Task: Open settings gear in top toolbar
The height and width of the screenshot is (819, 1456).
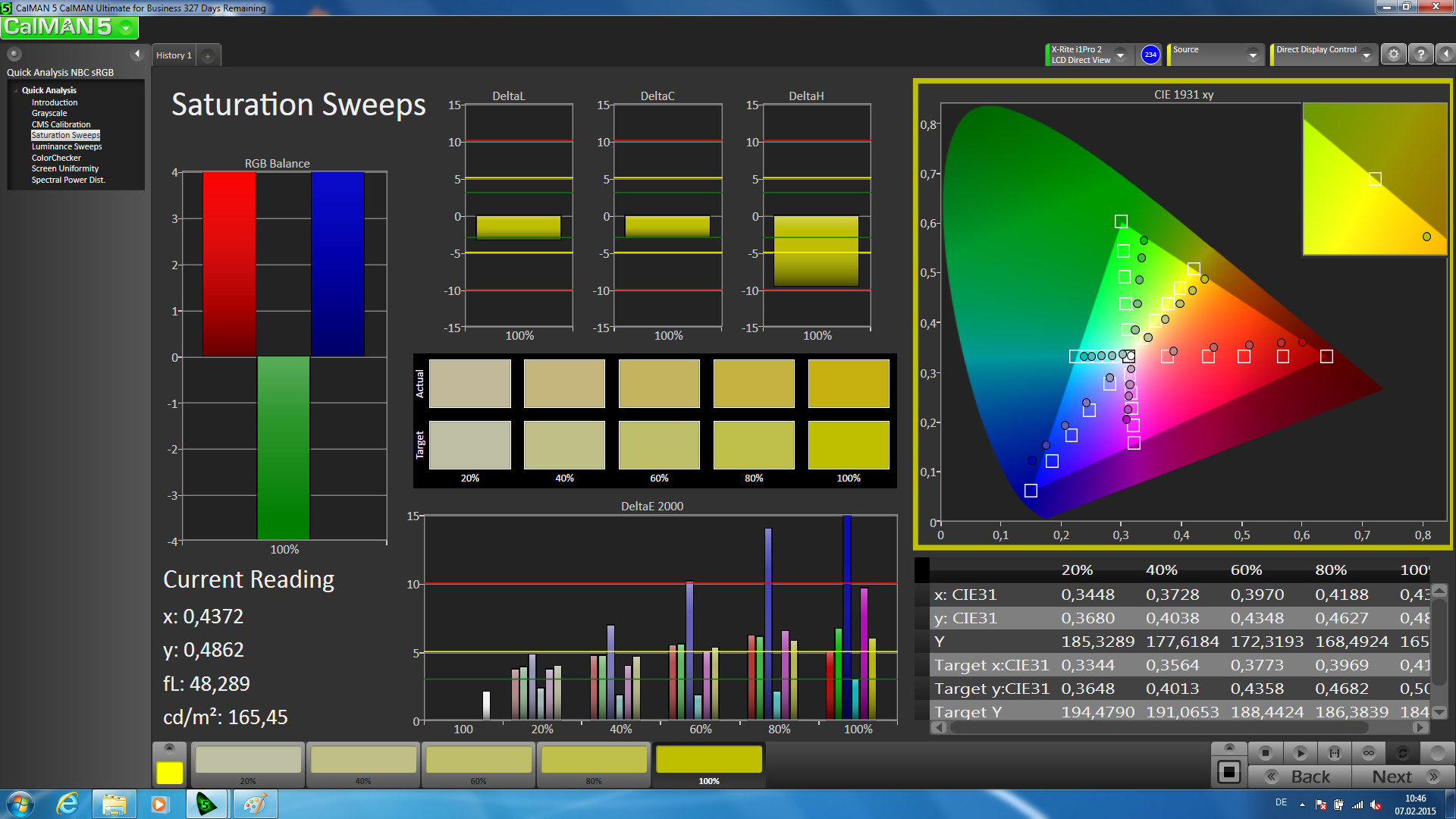Action: coord(1393,55)
